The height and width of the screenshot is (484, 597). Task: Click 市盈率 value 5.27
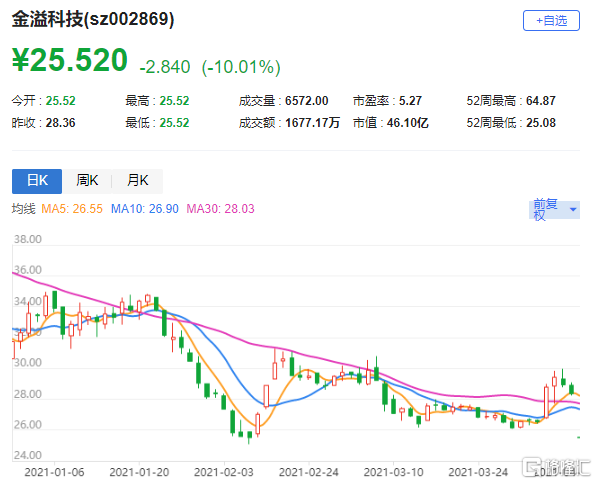(410, 101)
